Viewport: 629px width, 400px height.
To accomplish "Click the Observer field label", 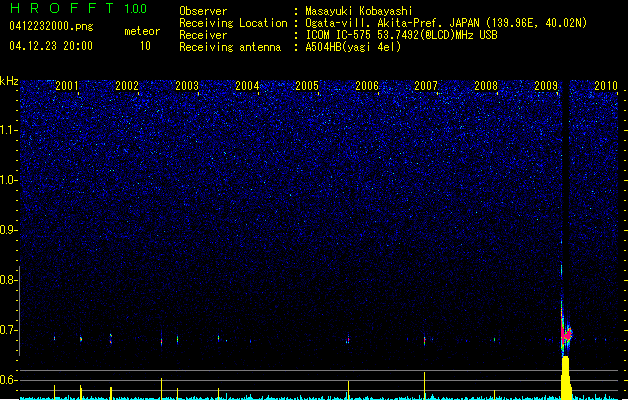I will click(203, 11).
